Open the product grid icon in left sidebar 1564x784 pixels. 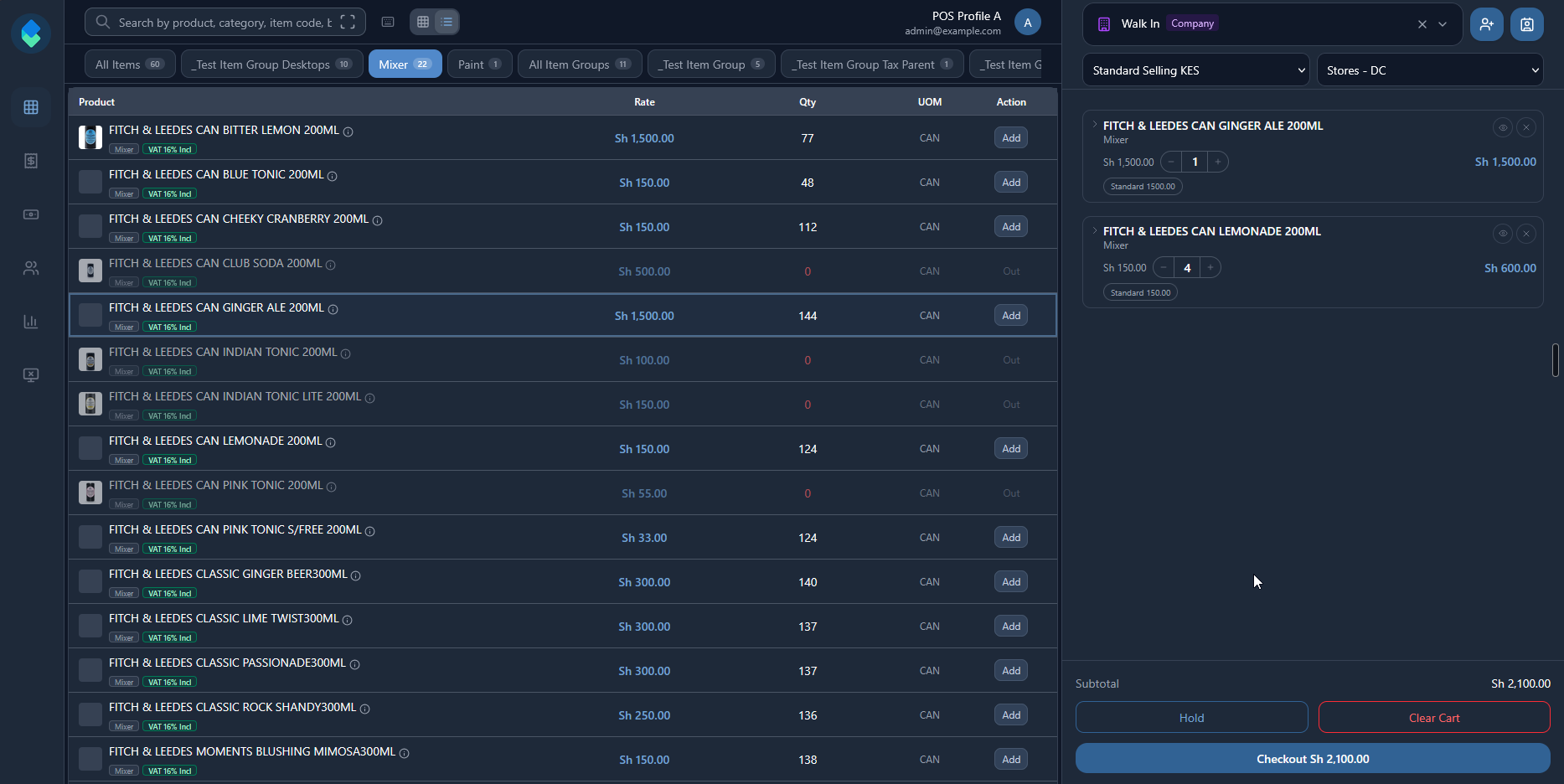(x=31, y=107)
